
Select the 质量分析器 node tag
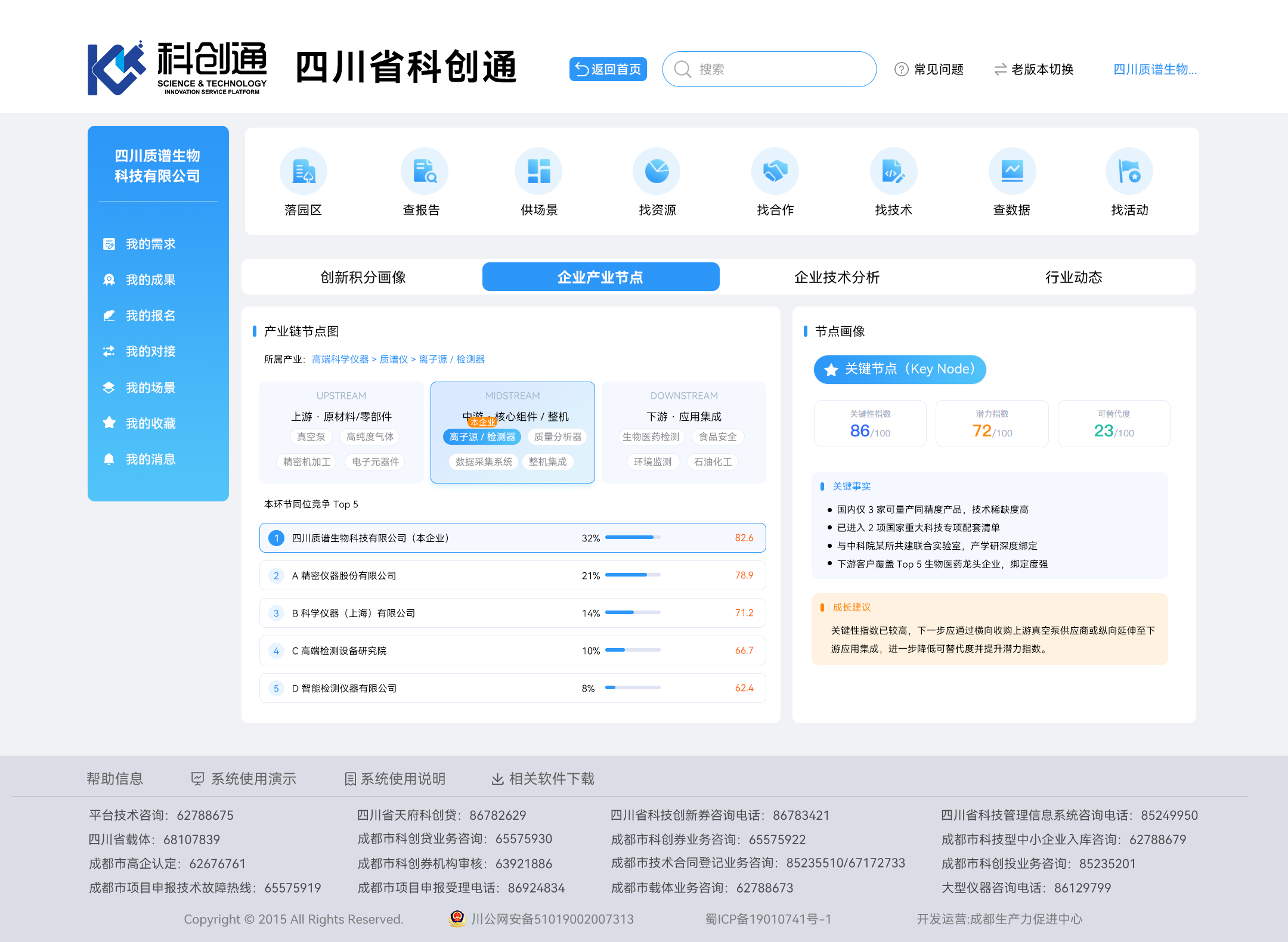pyautogui.click(x=558, y=437)
